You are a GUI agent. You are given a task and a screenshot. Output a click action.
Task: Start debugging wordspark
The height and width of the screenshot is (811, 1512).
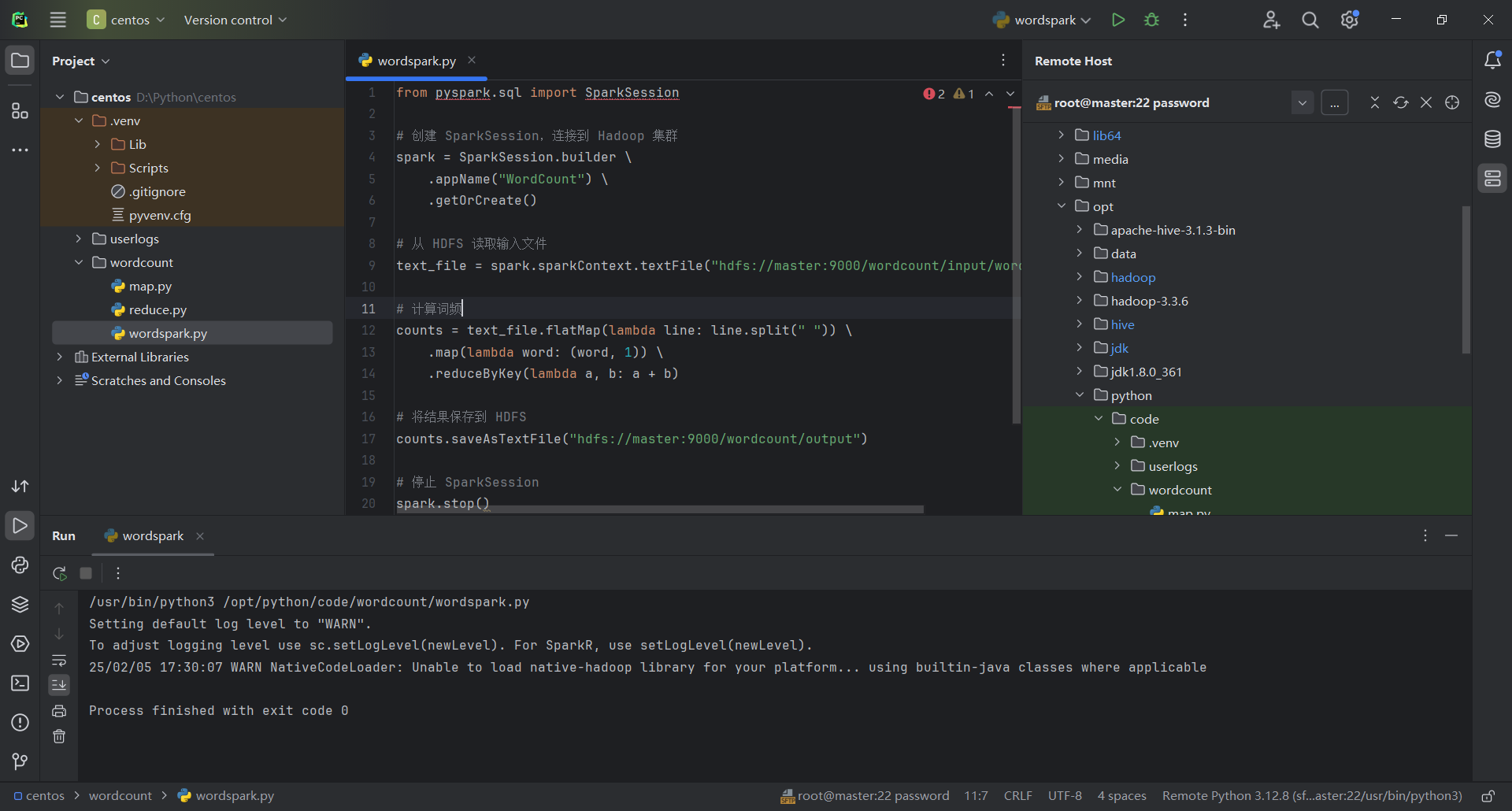tap(1152, 20)
